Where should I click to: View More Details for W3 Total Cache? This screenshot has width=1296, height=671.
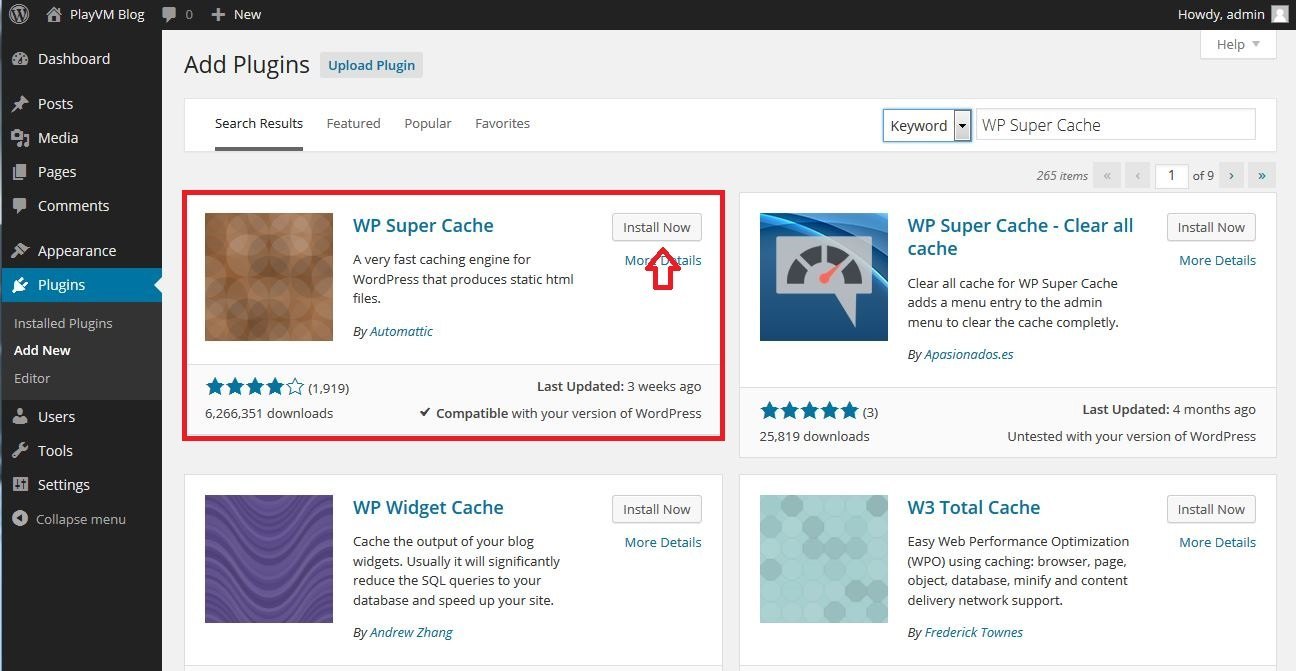pyautogui.click(x=1217, y=542)
